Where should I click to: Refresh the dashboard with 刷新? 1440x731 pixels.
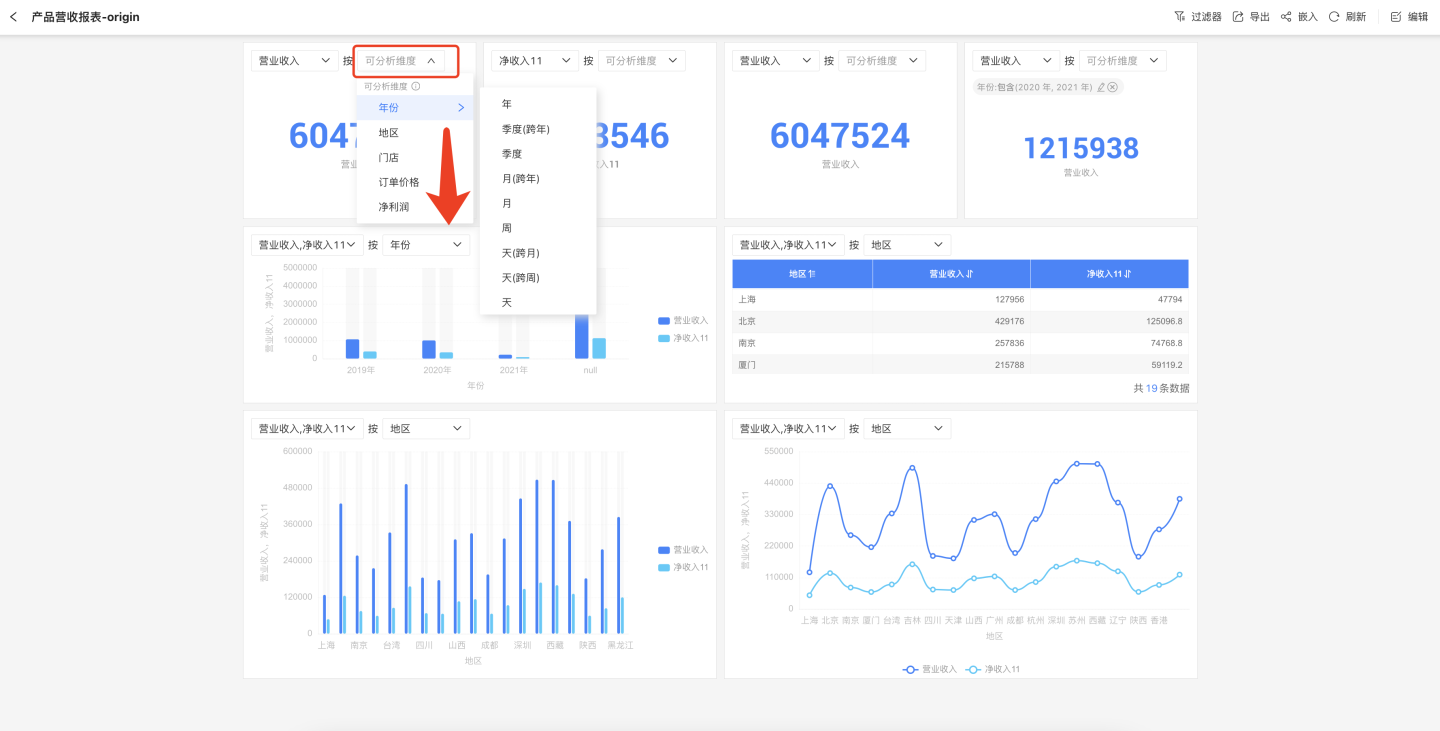click(1334, 17)
